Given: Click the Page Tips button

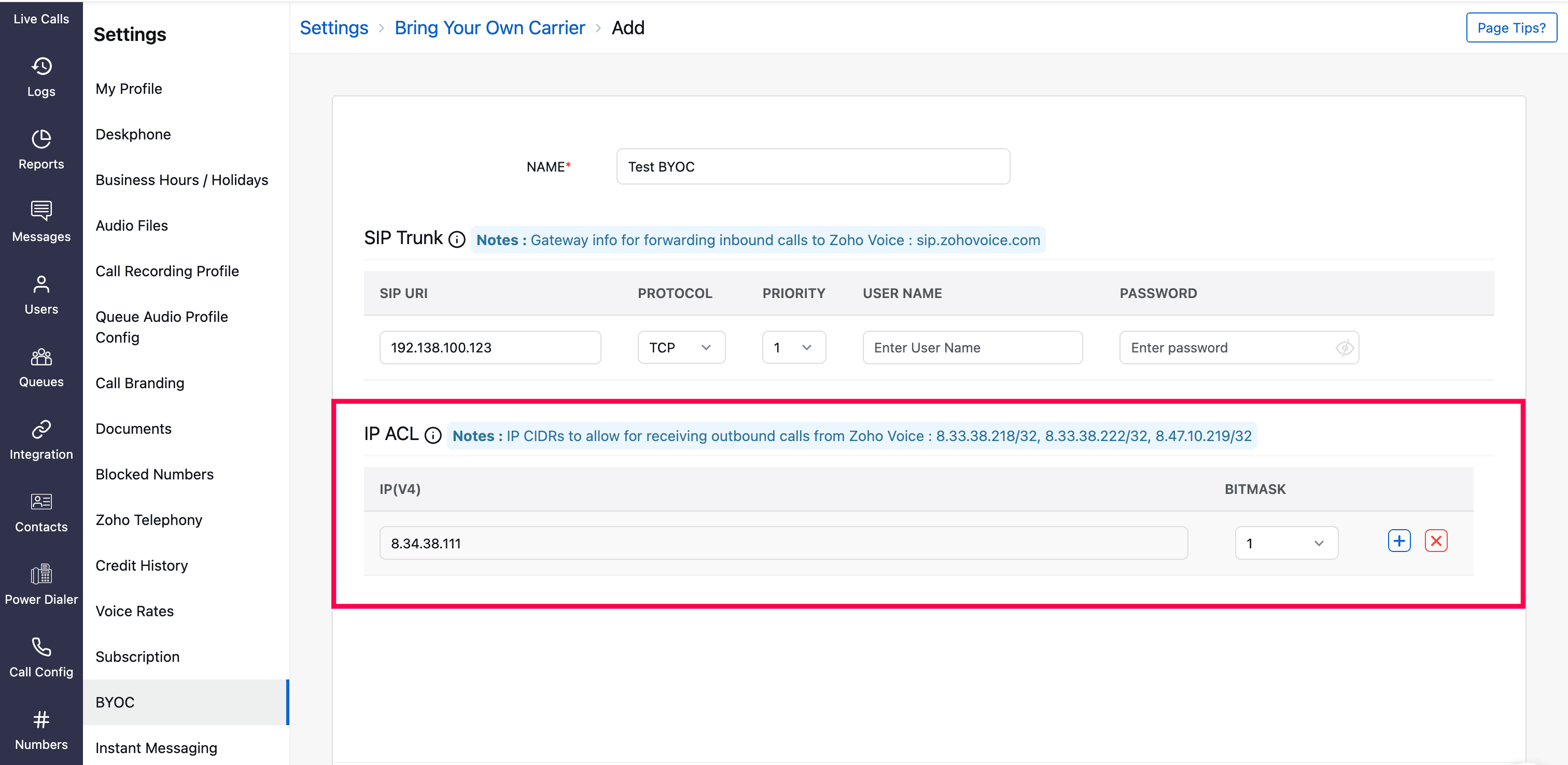Looking at the screenshot, I should [x=1511, y=28].
